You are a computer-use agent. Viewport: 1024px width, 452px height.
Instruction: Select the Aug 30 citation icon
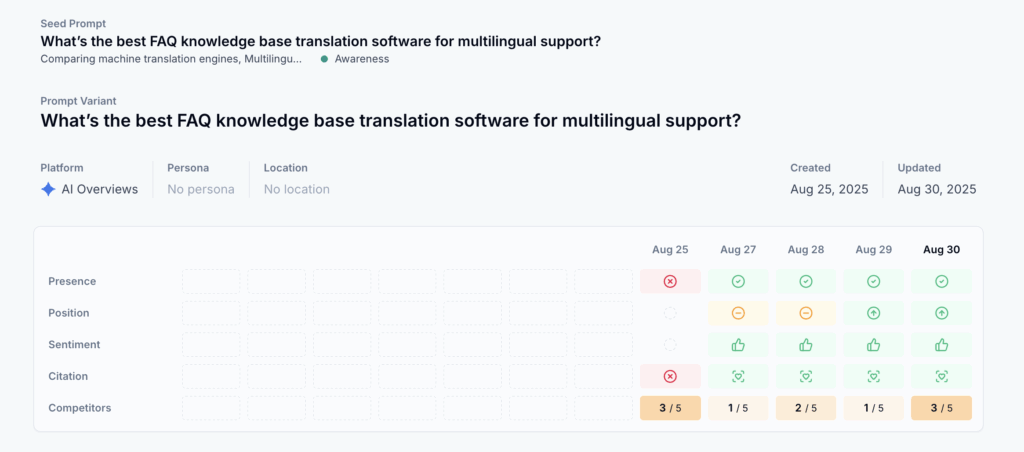coord(941,376)
